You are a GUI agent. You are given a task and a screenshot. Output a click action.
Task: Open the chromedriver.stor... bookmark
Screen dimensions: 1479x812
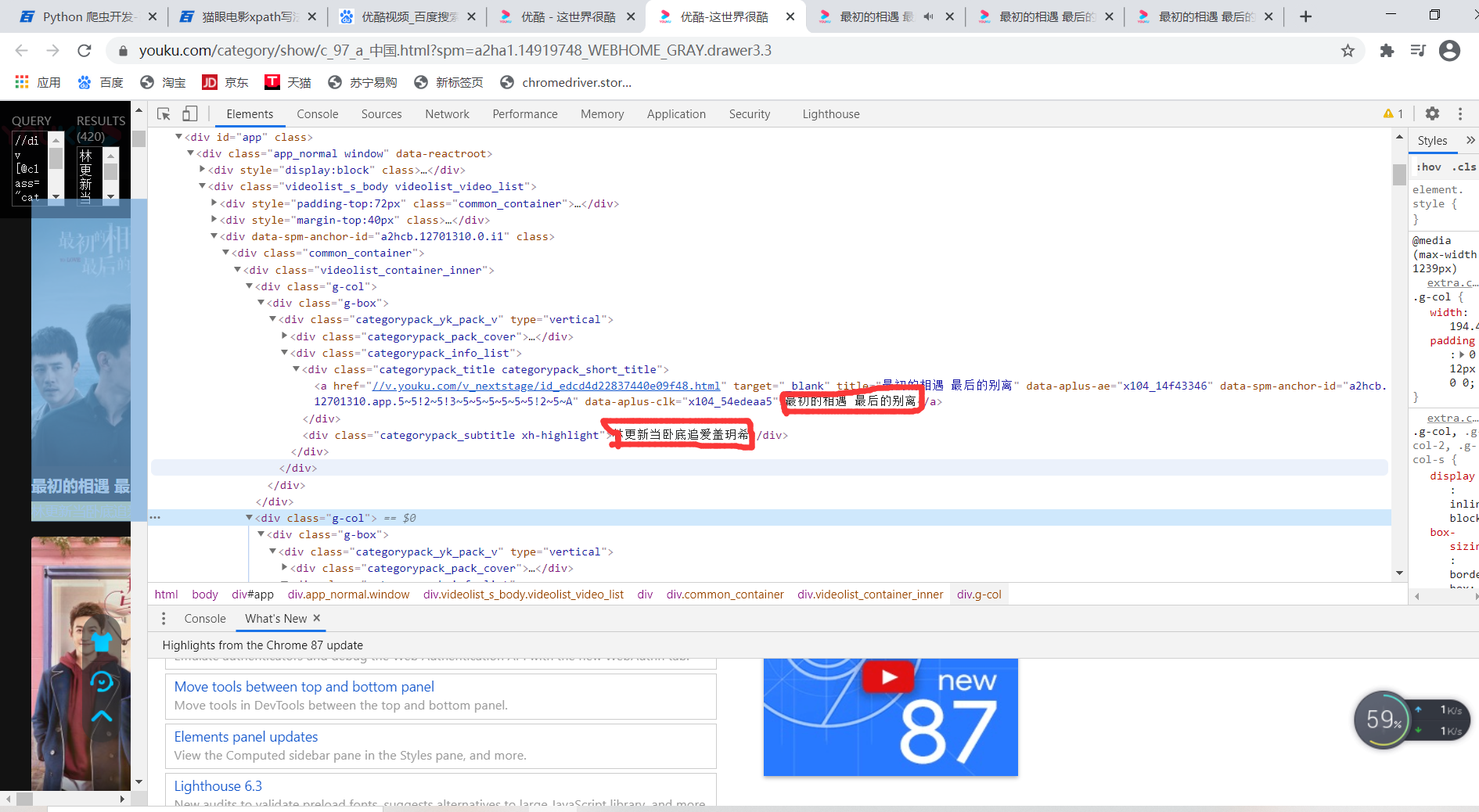pos(566,82)
